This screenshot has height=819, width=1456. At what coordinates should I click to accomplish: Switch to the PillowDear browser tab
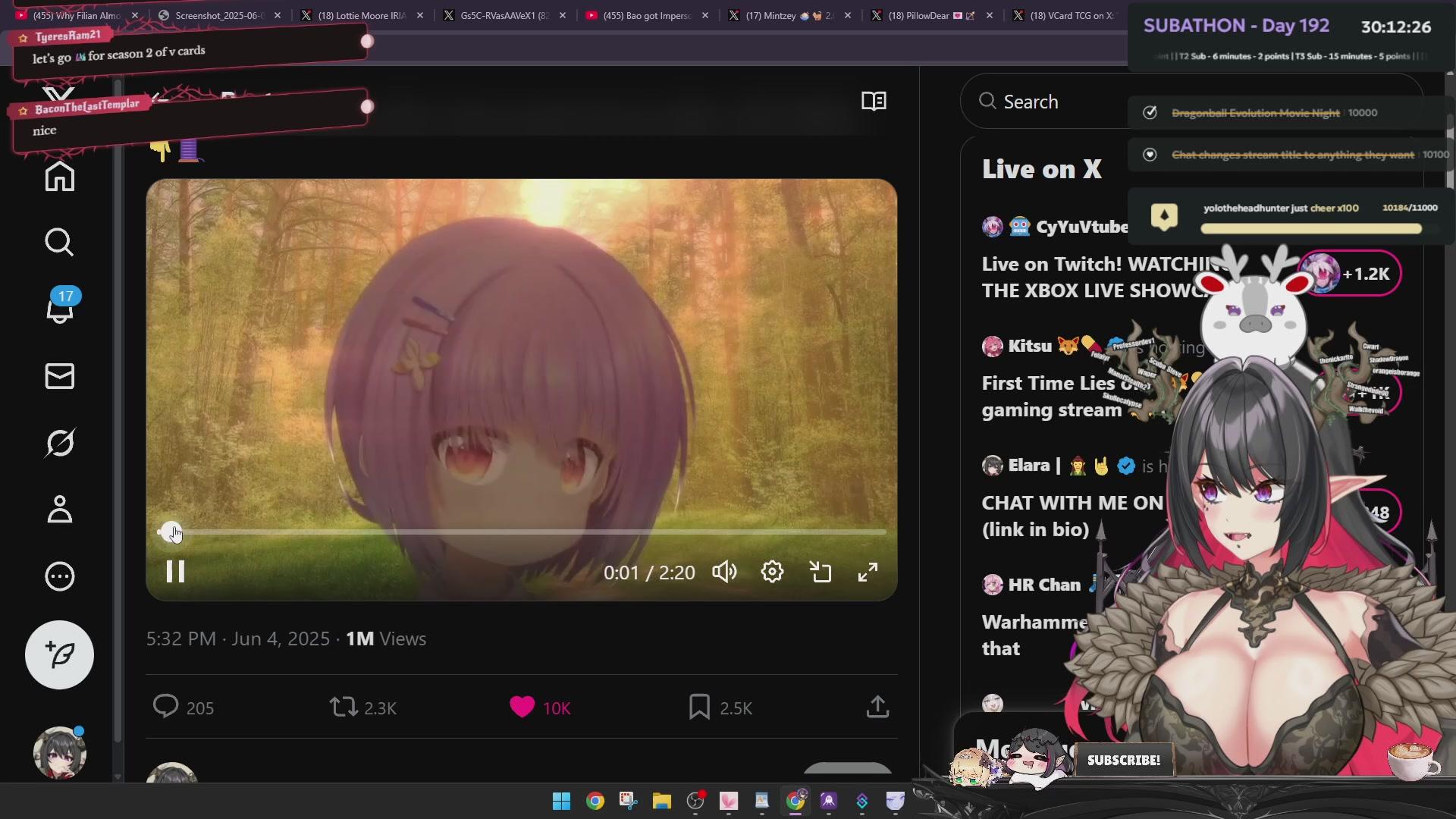click(x=933, y=15)
